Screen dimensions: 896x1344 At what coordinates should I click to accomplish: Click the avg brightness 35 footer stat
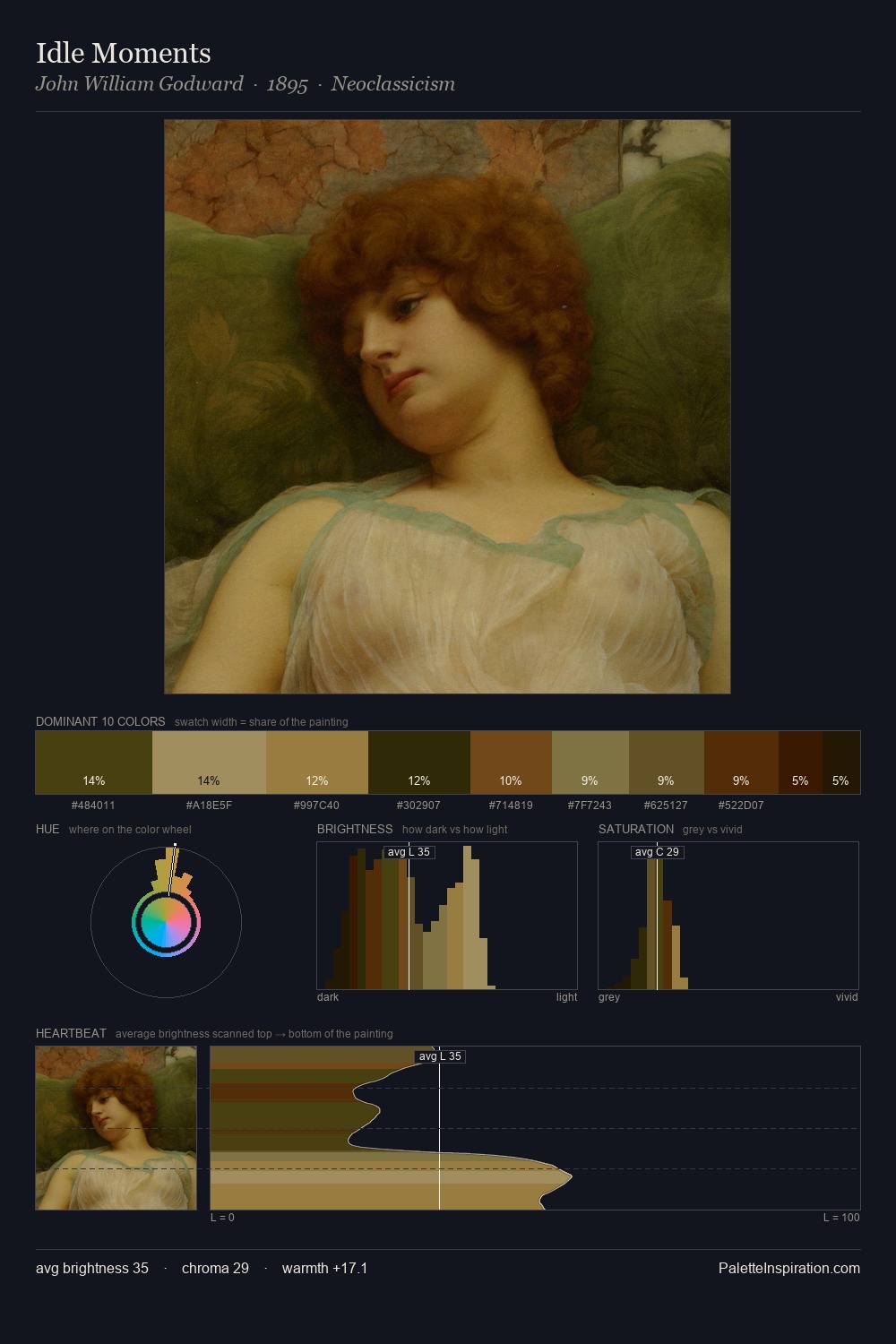point(92,1269)
